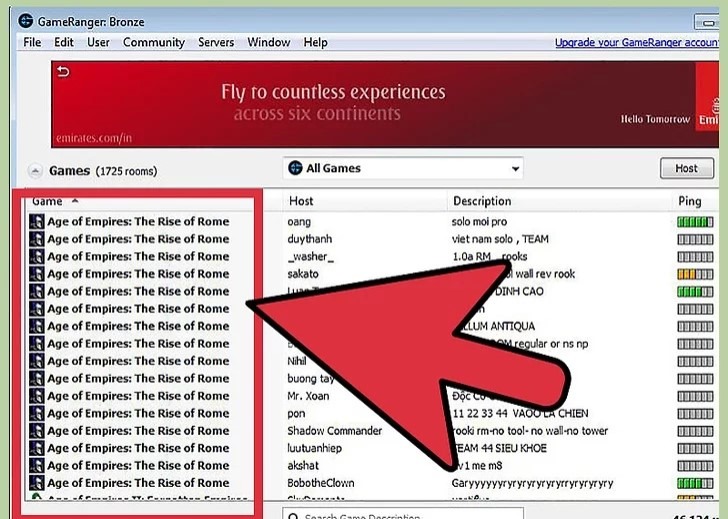Screen dimensions: 728x519
Task: Click the game icon in pon's row
Action: pos(37,413)
